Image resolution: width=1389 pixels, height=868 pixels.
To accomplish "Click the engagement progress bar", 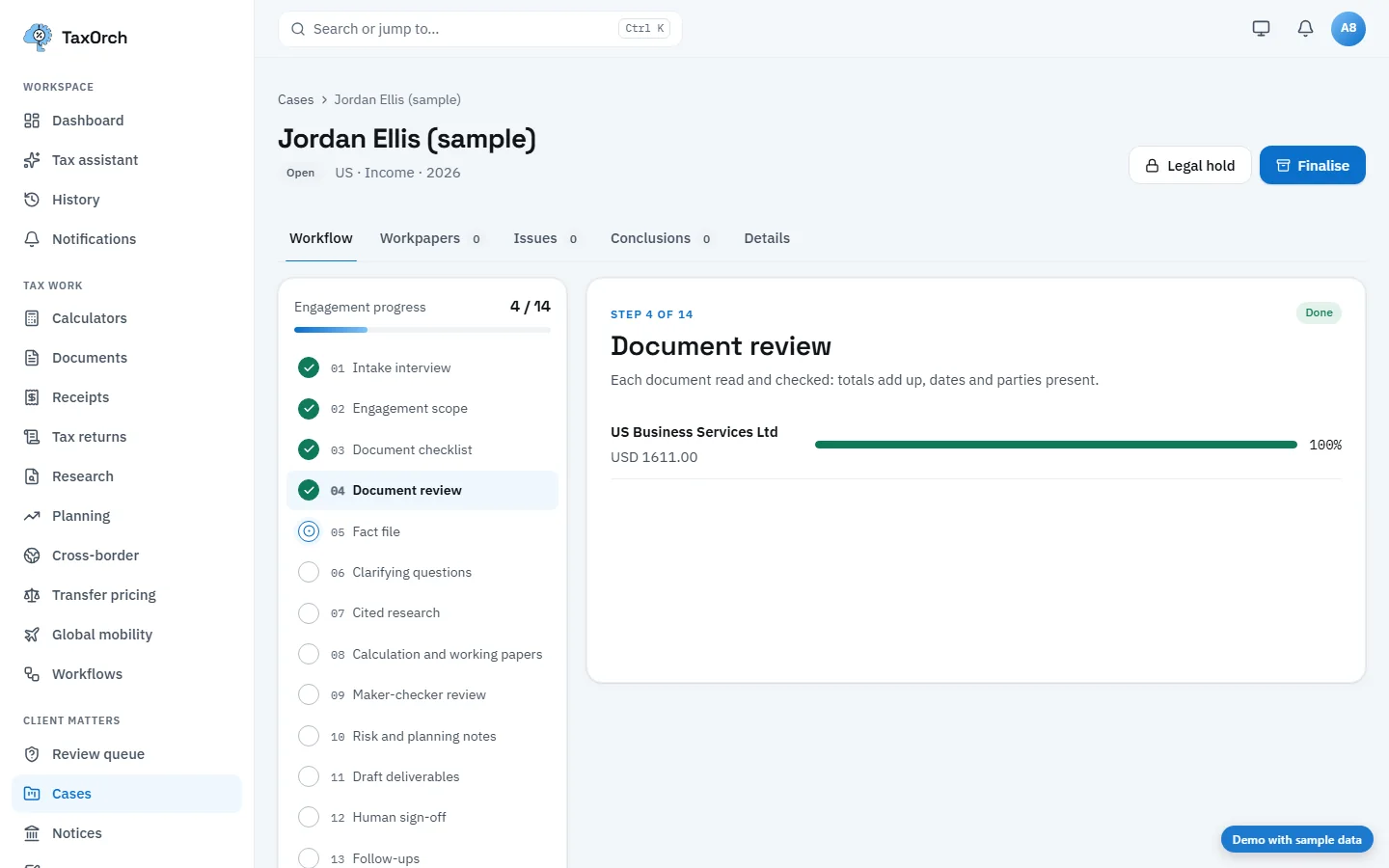I will point(422,330).
